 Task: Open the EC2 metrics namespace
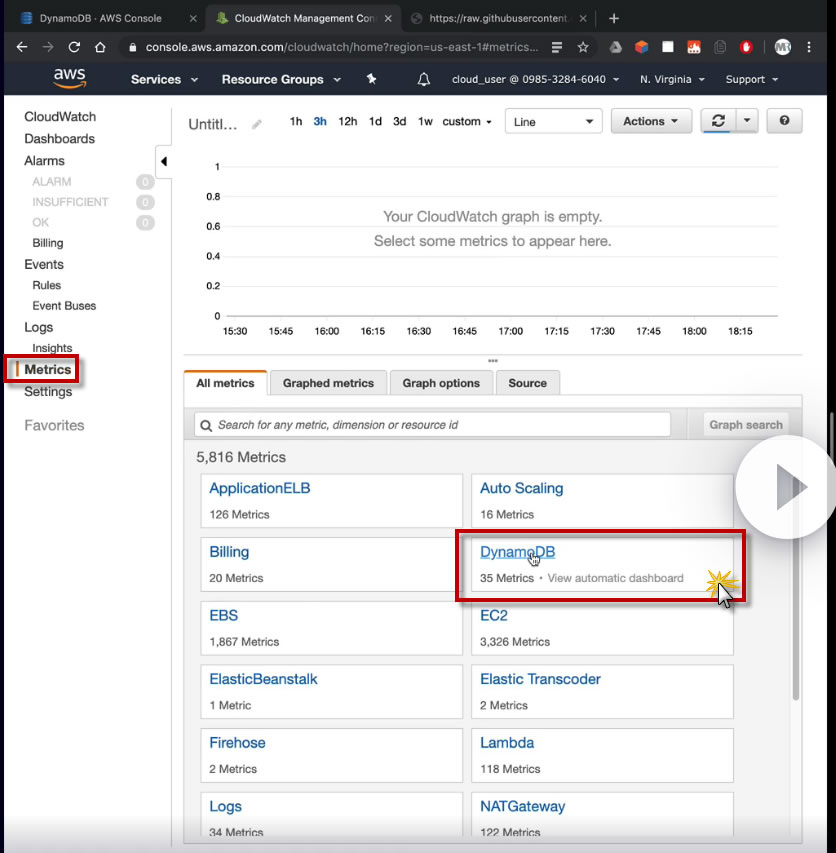click(493, 615)
